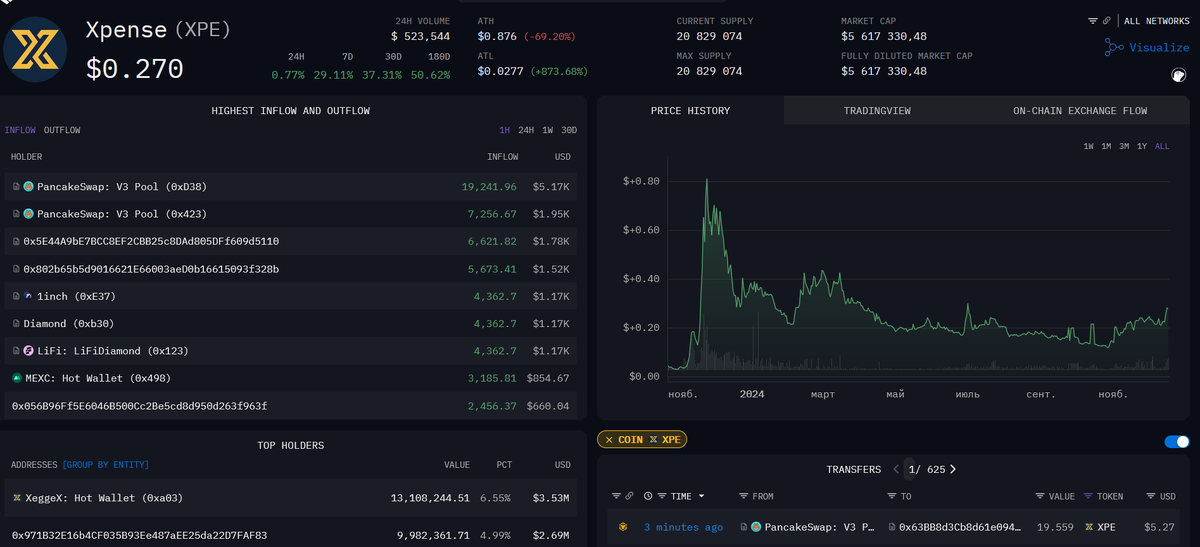Switch to On-Chain Exchange Flow tab

click(x=1080, y=111)
